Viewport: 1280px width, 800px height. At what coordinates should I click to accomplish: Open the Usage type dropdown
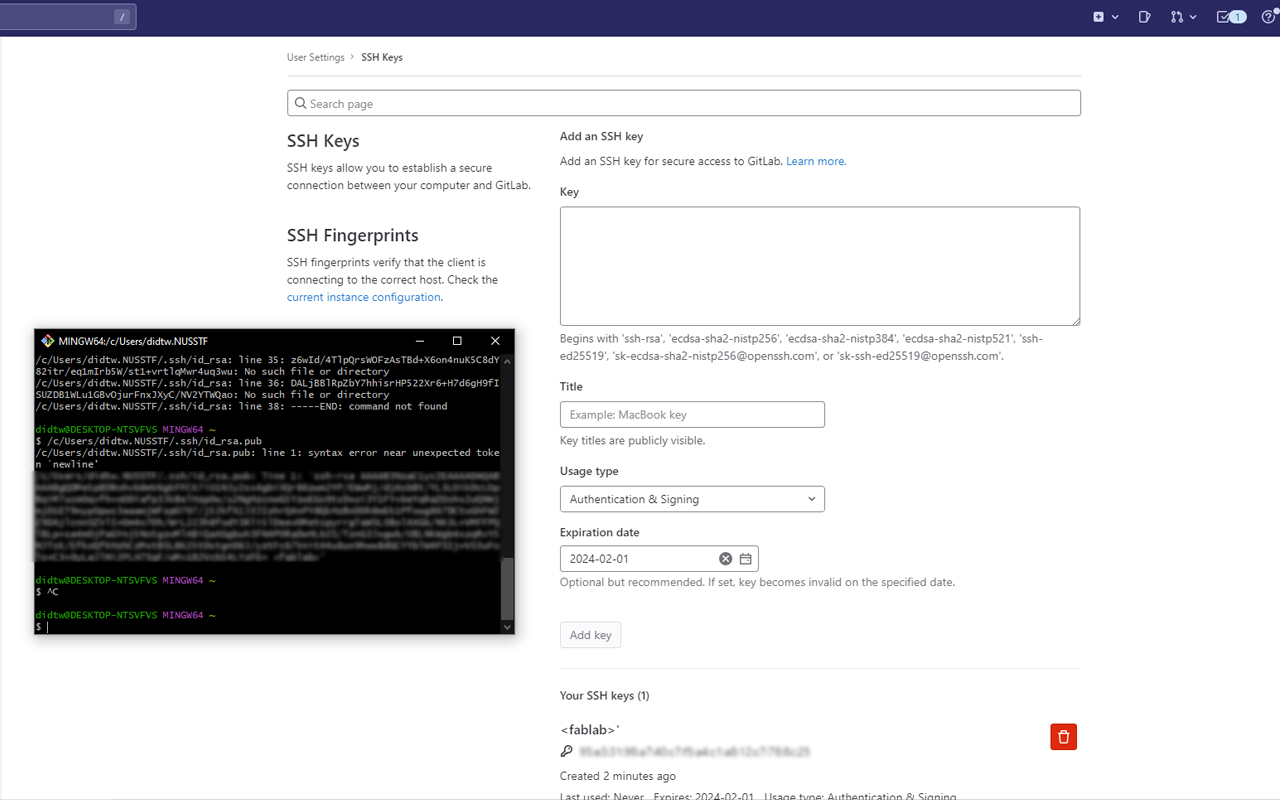tap(692, 499)
